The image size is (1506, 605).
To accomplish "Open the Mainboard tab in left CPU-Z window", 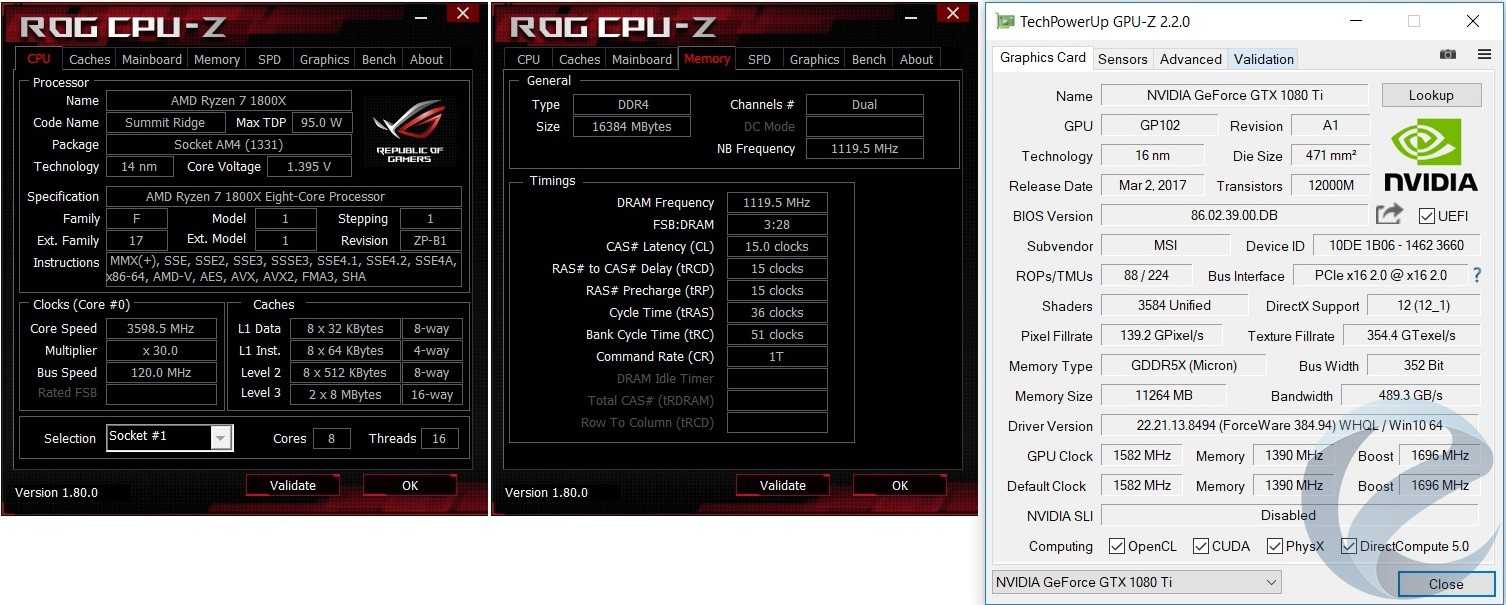I will click(152, 59).
